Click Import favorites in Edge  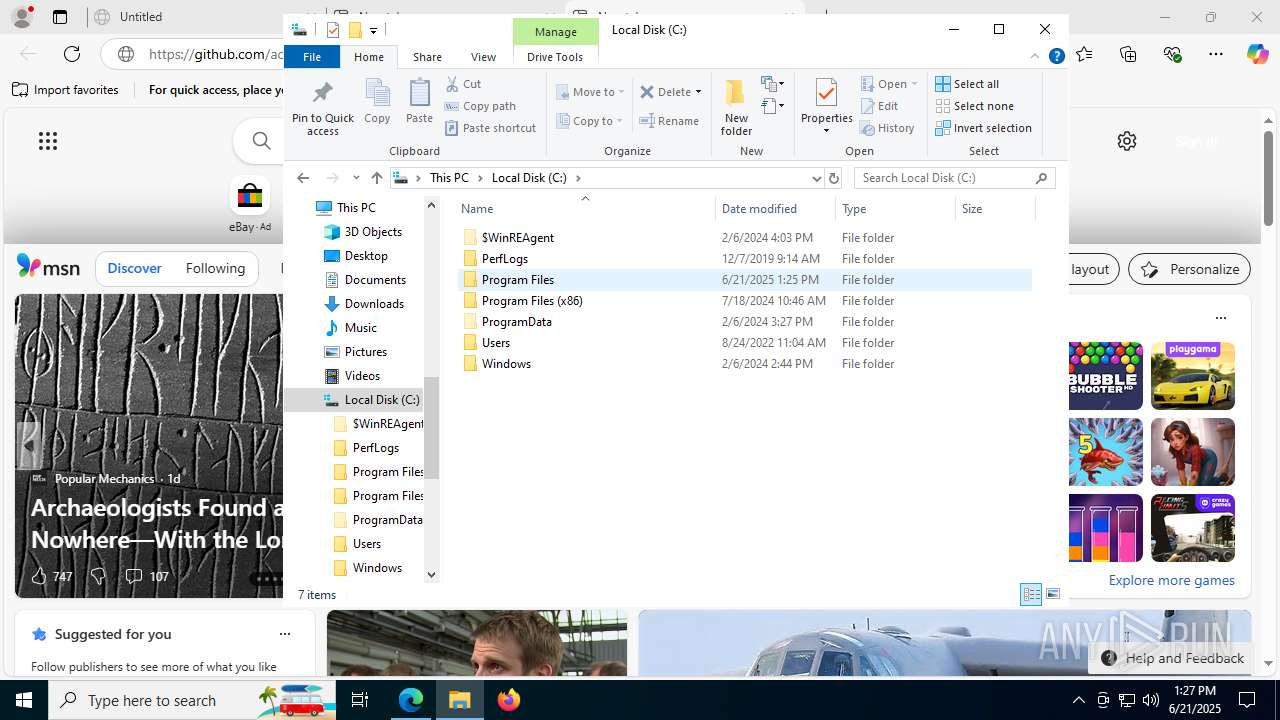[66, 90]
